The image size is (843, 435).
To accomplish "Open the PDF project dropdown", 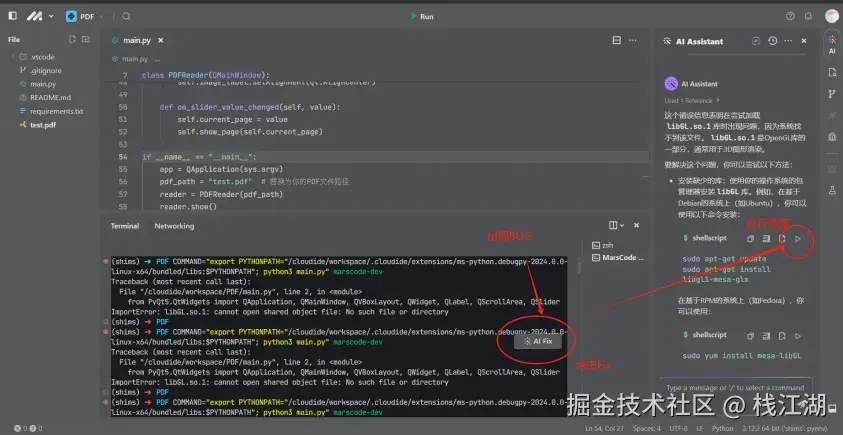I will pos(85,17).
